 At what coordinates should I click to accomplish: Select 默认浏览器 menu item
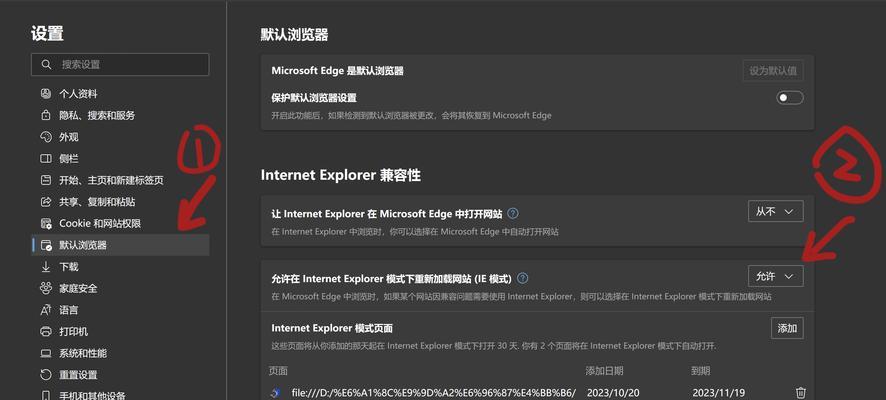[120, 245]
